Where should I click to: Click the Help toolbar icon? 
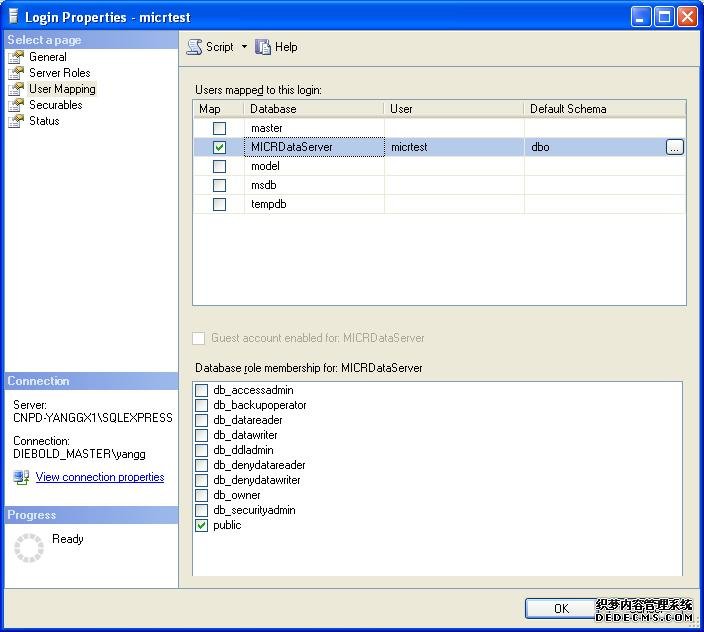click(x=263, y=47)
